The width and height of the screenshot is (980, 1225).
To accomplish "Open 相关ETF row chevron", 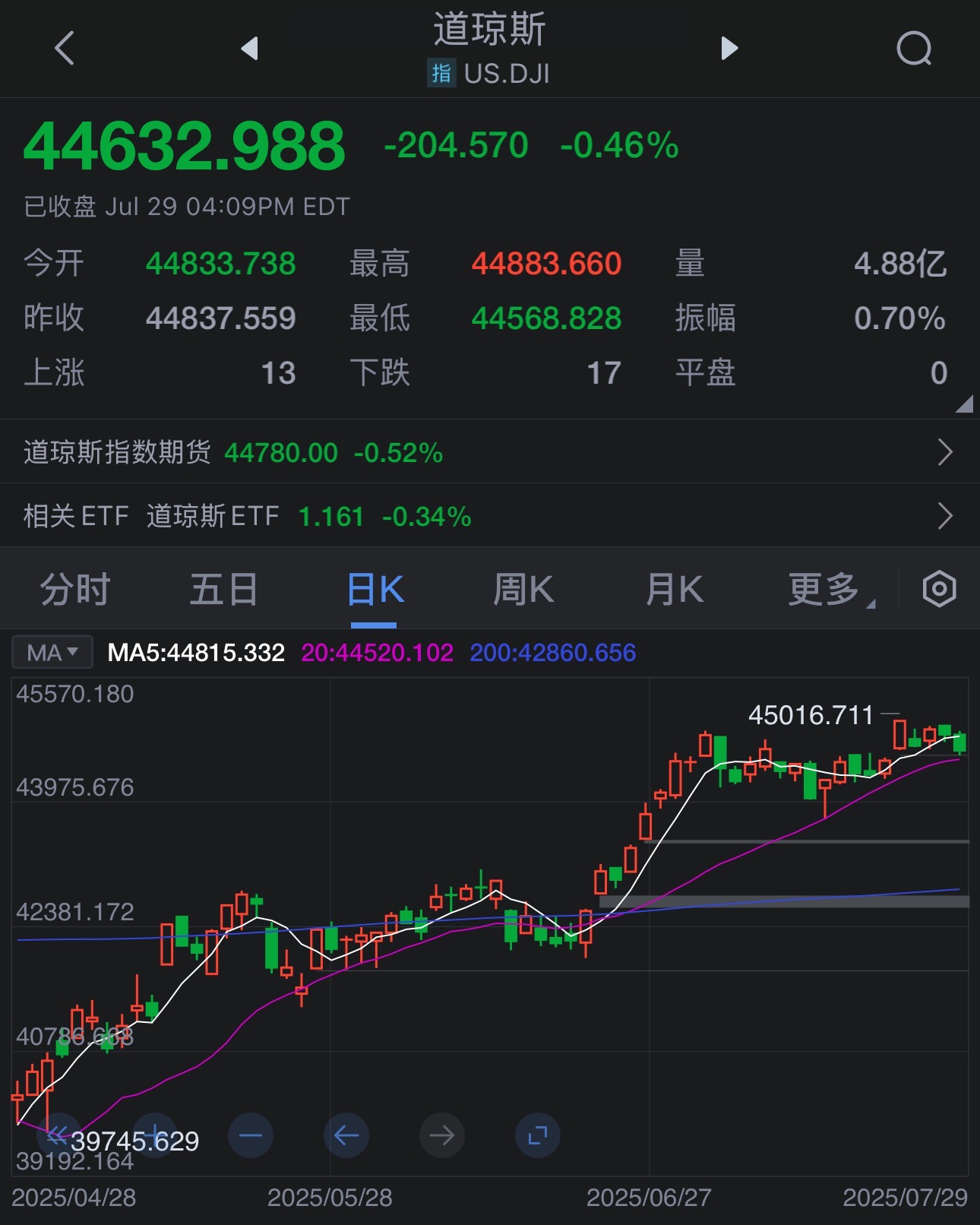I will 945,516.
